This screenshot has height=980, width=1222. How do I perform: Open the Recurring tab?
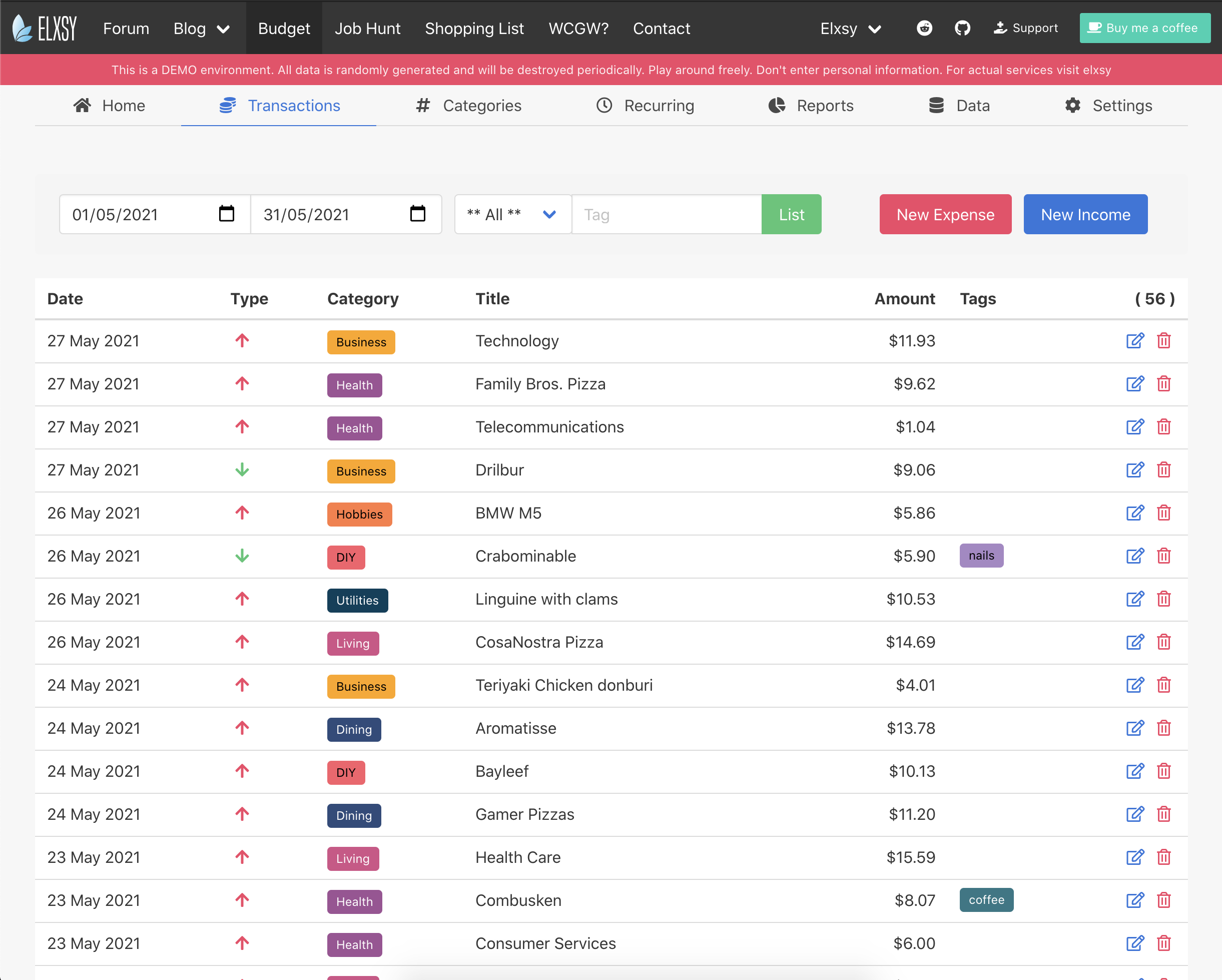pyautogui.click(x=645, y=106)
